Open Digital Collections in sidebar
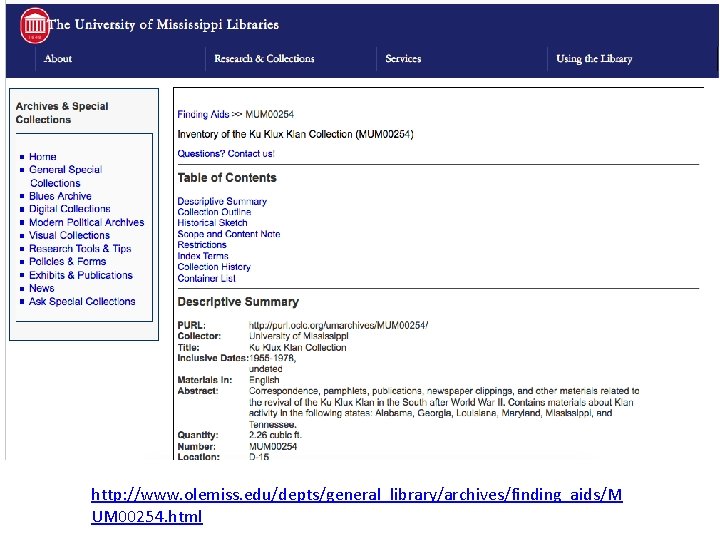The image size is (720, 540). (70, 209)
